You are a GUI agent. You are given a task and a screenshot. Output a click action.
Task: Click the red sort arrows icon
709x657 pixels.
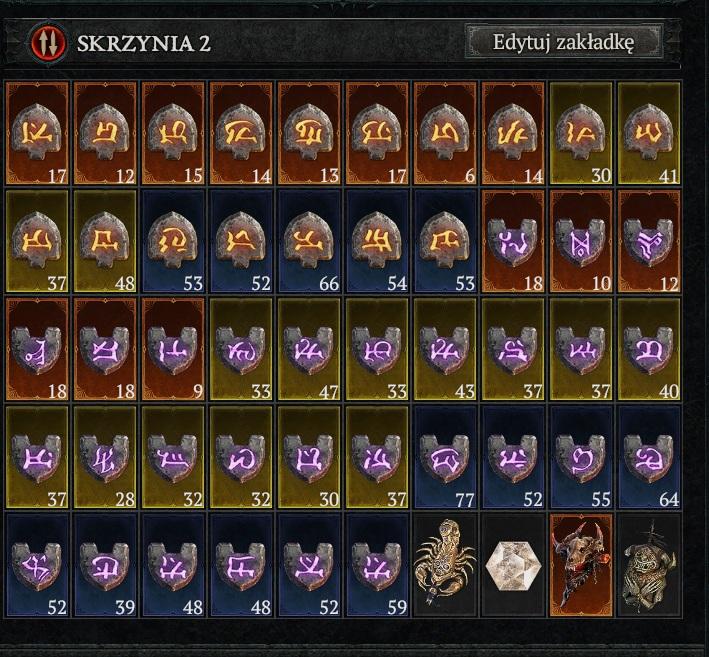48,43
